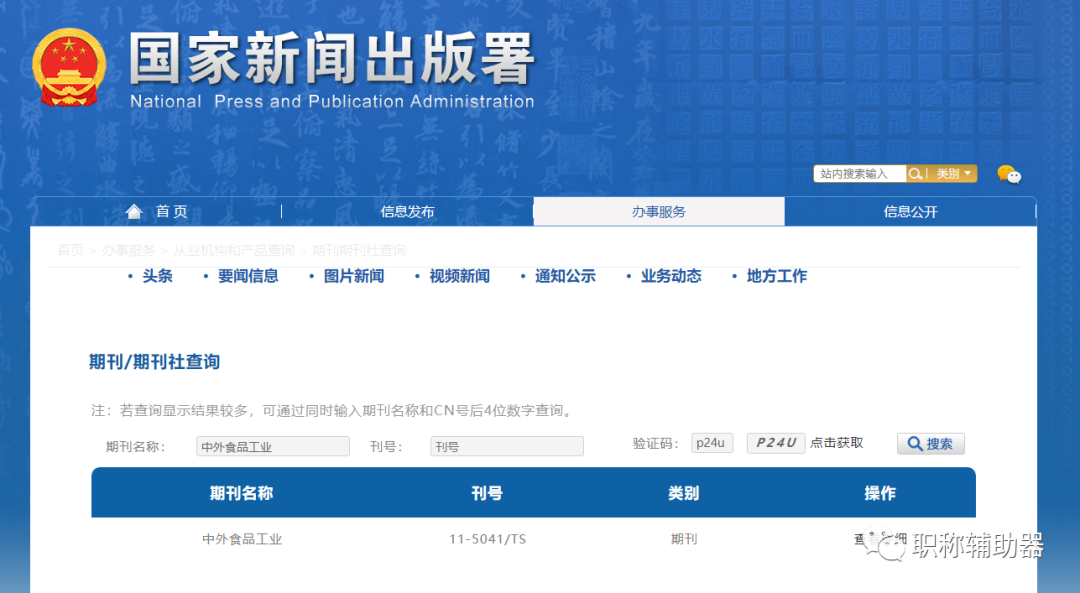Click the home icon beside 首页
Screen dimensions: 1080x593
[x=134, y=211]
